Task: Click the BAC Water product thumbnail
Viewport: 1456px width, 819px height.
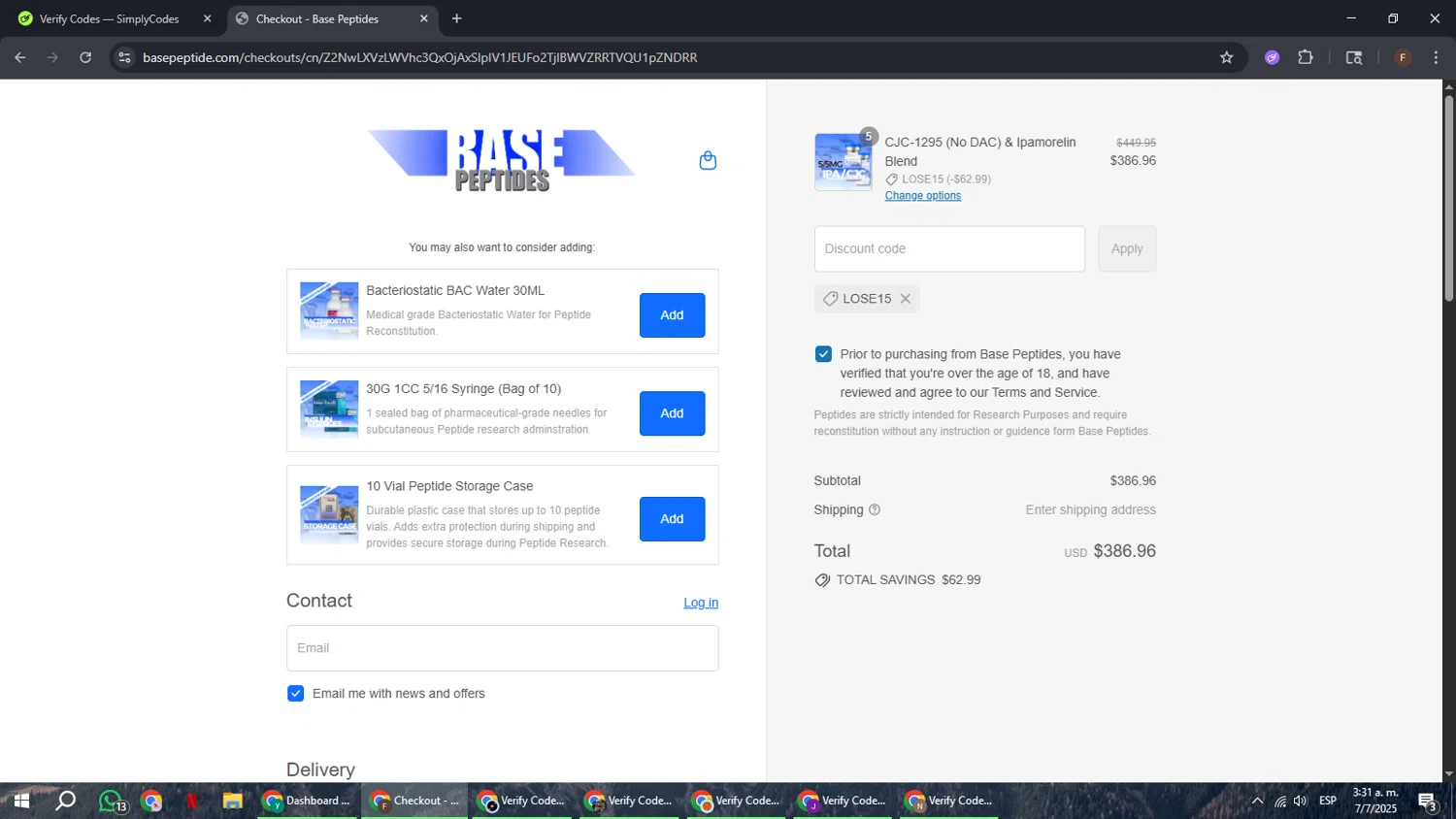Action: (329, 311)
